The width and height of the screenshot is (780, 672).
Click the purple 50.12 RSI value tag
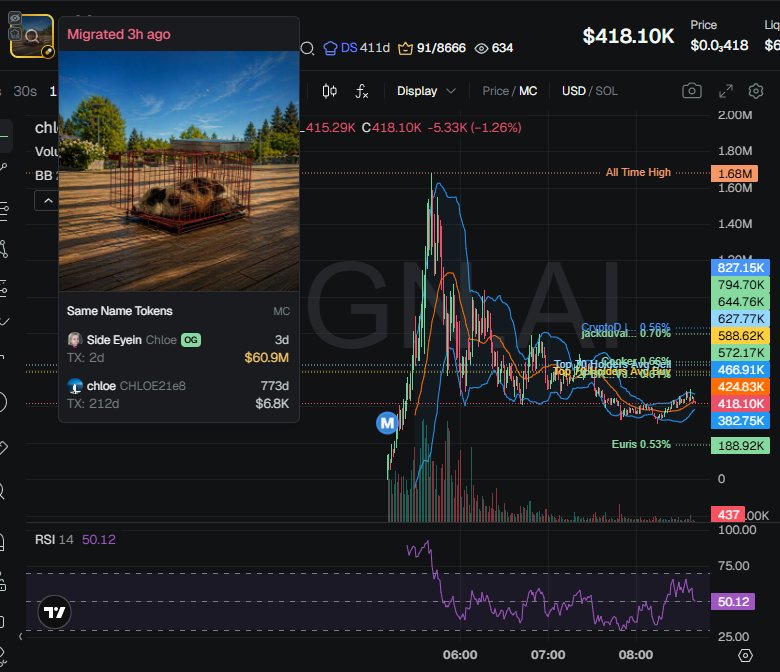[x=733, y=601]
